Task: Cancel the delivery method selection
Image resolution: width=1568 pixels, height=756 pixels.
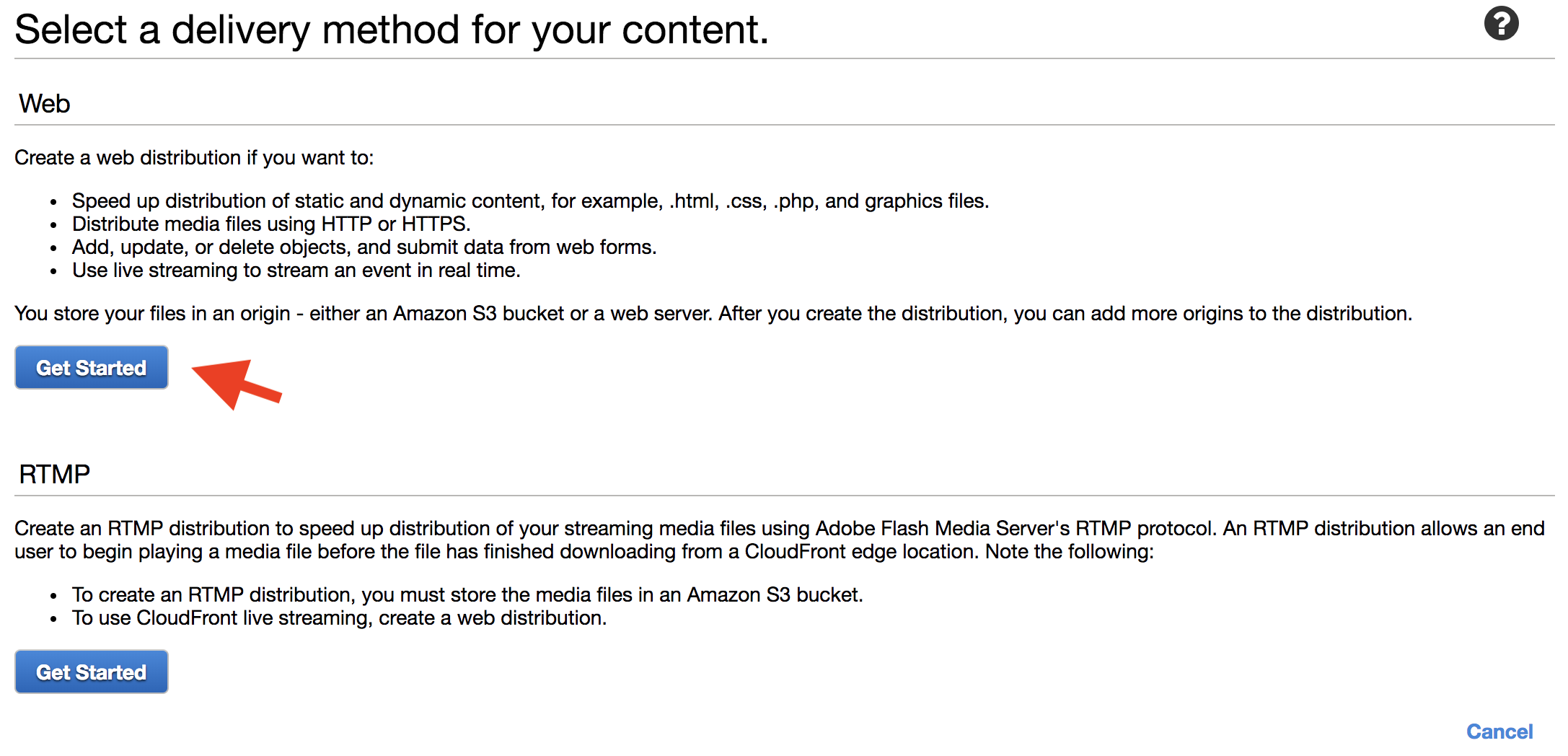Action: pyautogui.click(x=1499, y=731)
